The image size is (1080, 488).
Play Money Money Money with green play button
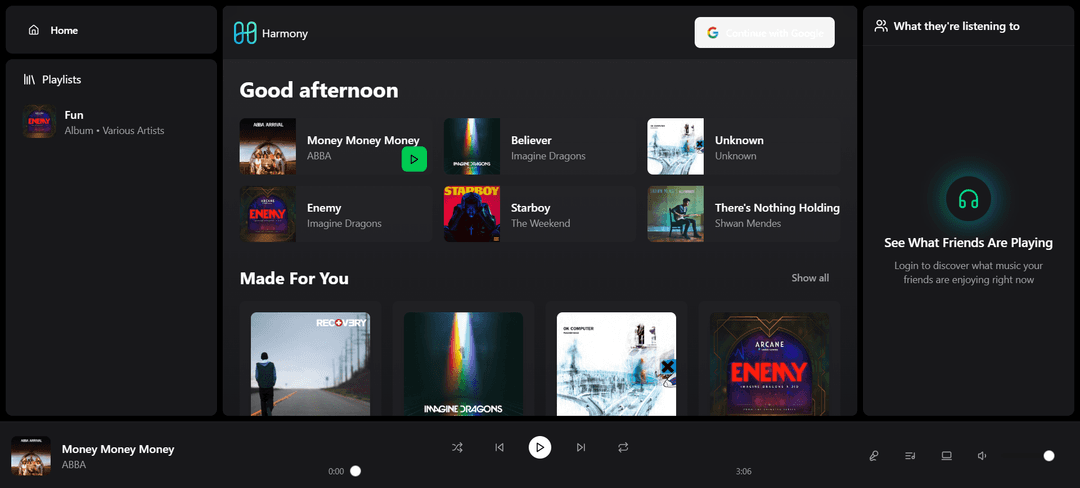pos(414,159)
